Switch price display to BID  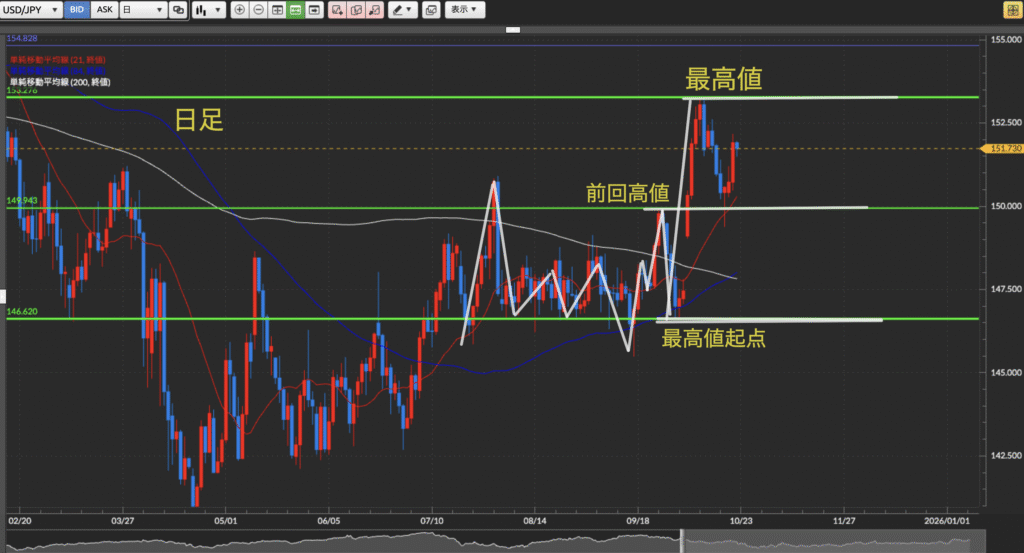[77, 10]
